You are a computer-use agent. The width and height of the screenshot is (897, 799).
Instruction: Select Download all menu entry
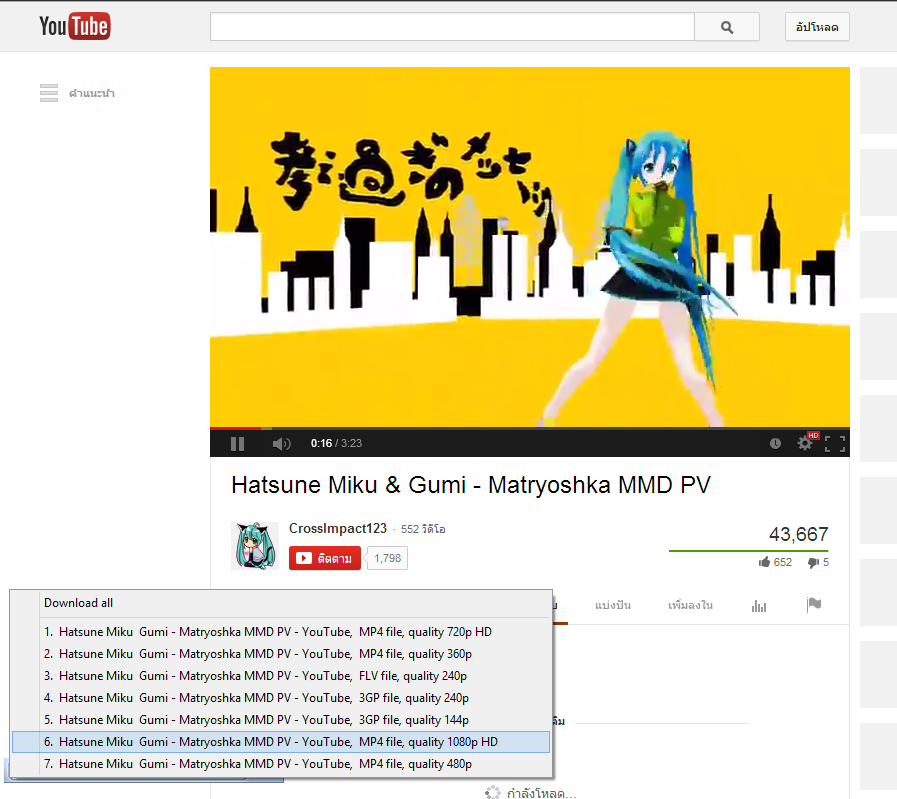tap(296, 603)
